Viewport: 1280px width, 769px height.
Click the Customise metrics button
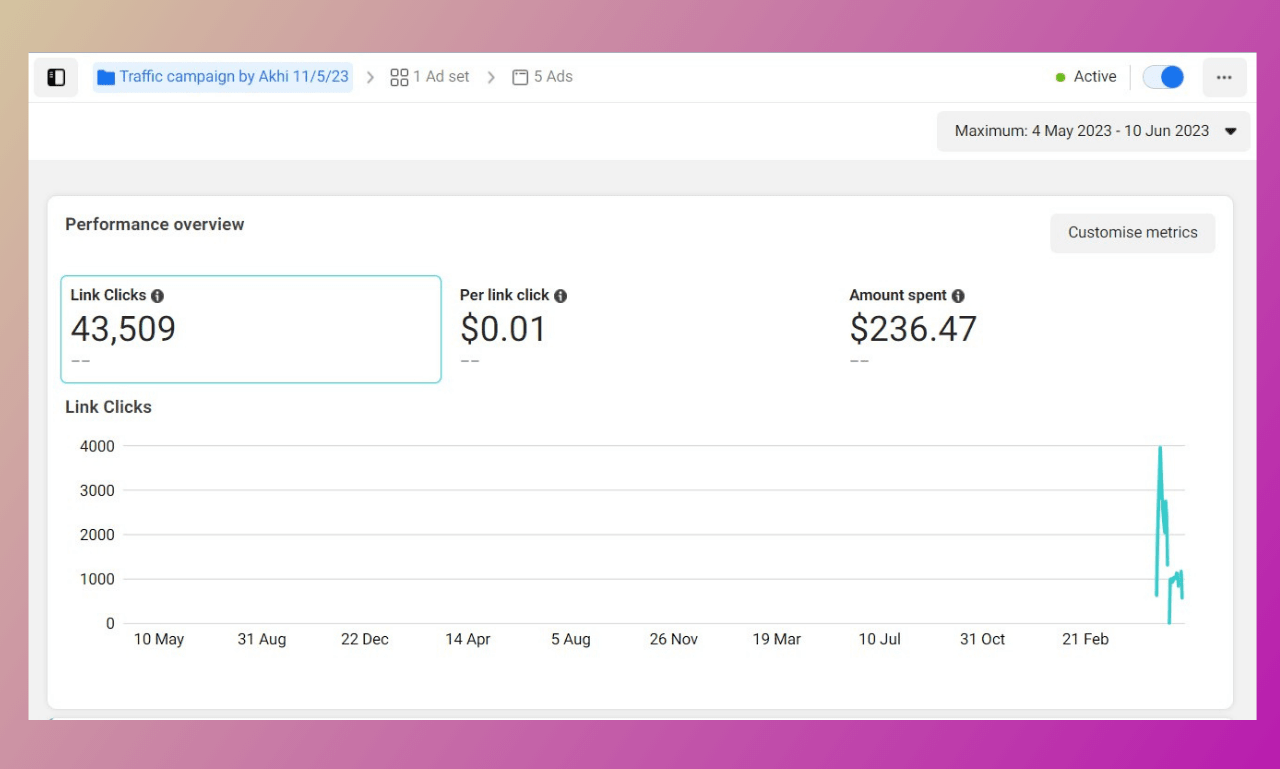[x=1133, y=233]
